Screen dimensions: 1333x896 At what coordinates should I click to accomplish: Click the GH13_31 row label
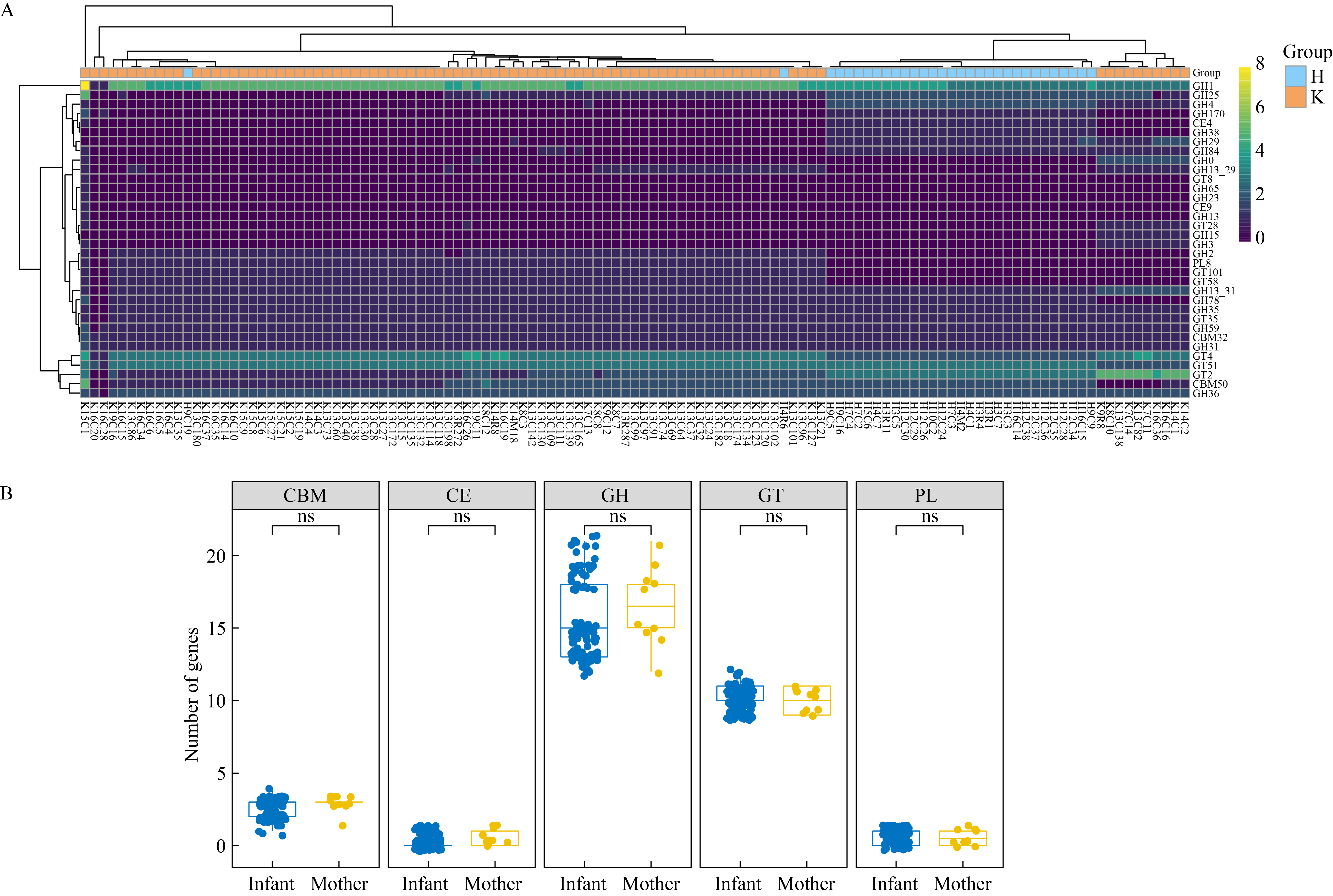pos(1214,291)
